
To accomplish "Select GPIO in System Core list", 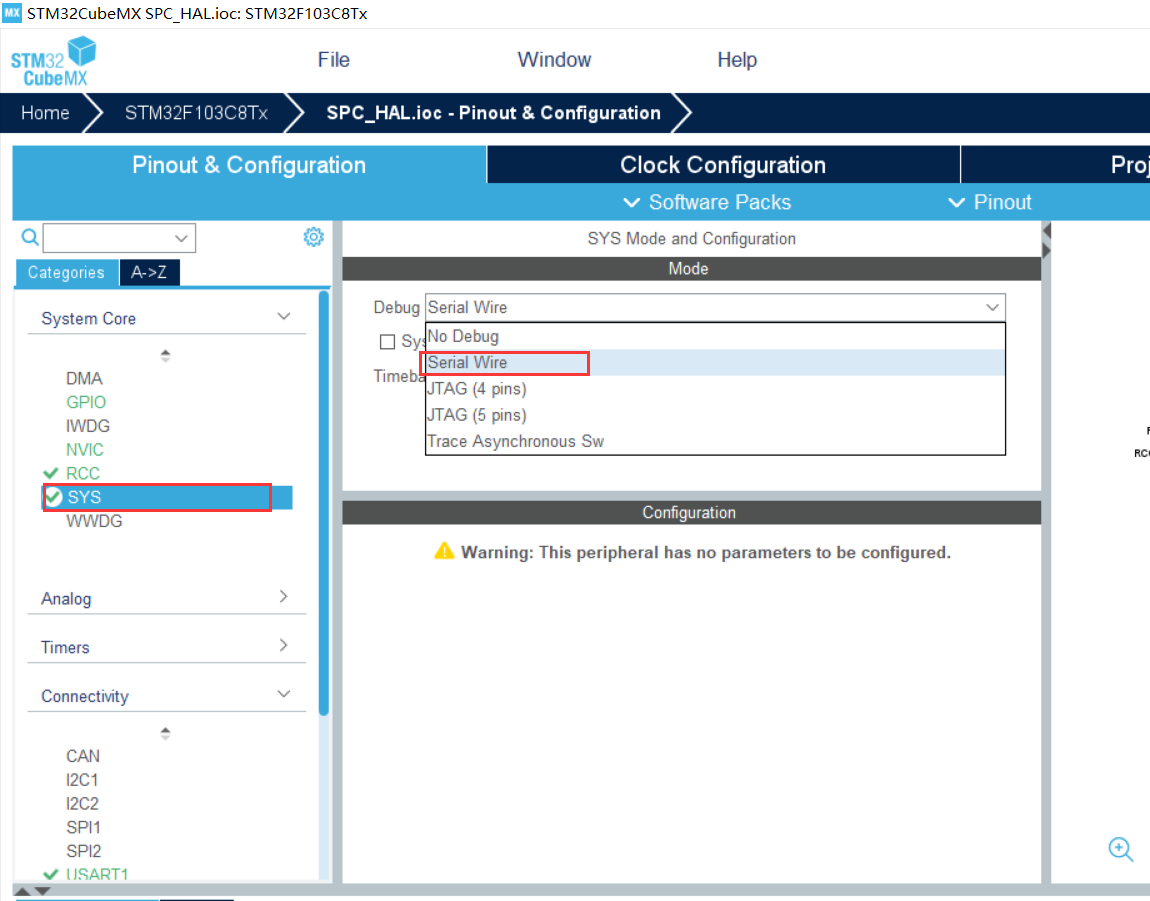I will pyautogui.click(x=86, y=402).
